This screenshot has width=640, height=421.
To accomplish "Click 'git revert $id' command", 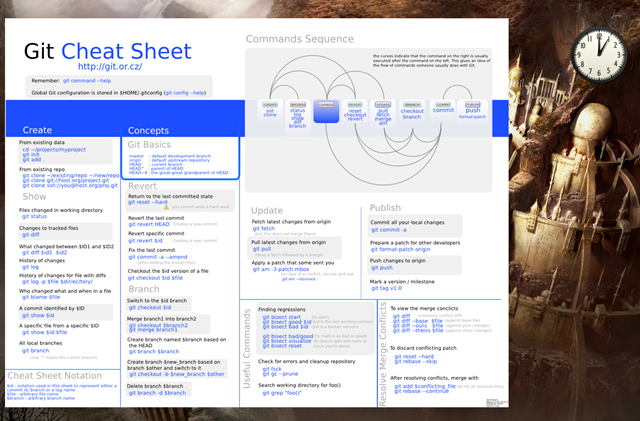I will (145, 241).
